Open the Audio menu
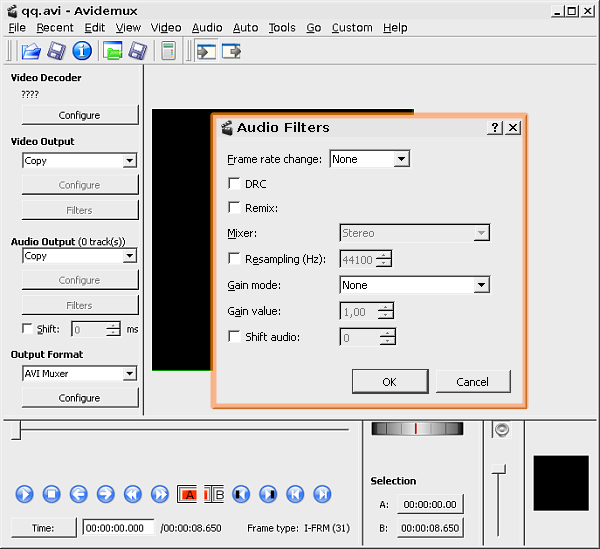Image resolution: width=600 pixels, height=549 pixels. [x=207, y=28]
